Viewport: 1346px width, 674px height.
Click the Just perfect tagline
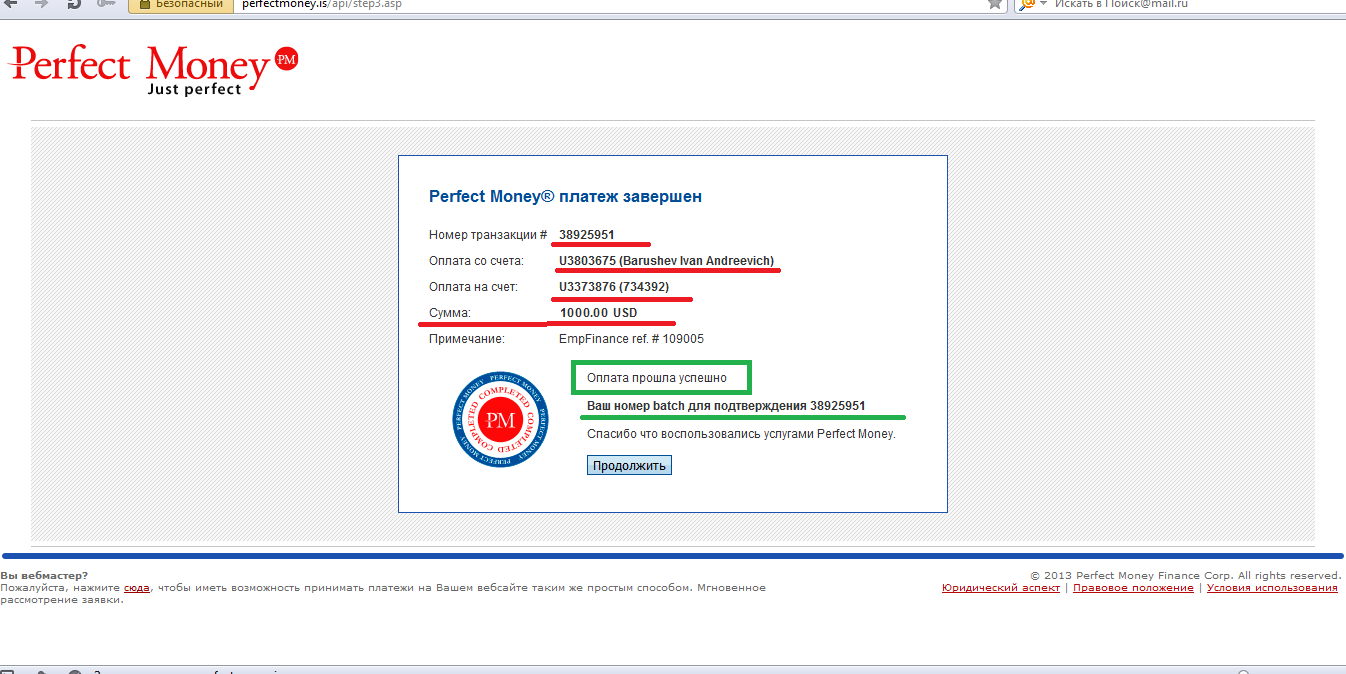click(194, 89)
